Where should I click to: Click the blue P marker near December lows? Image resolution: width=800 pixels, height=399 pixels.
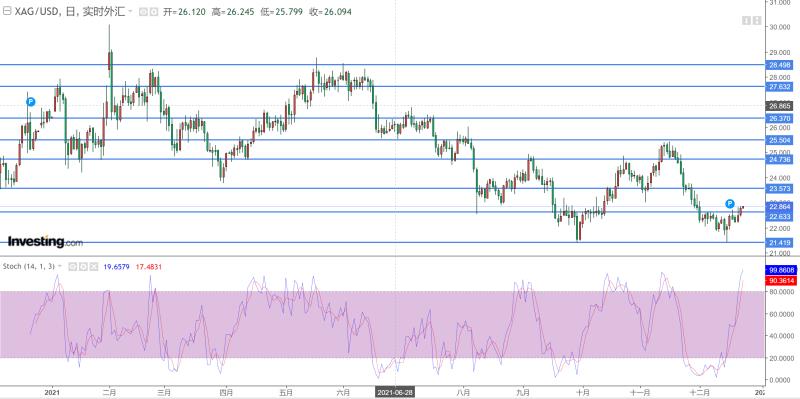tap(730, 204)
